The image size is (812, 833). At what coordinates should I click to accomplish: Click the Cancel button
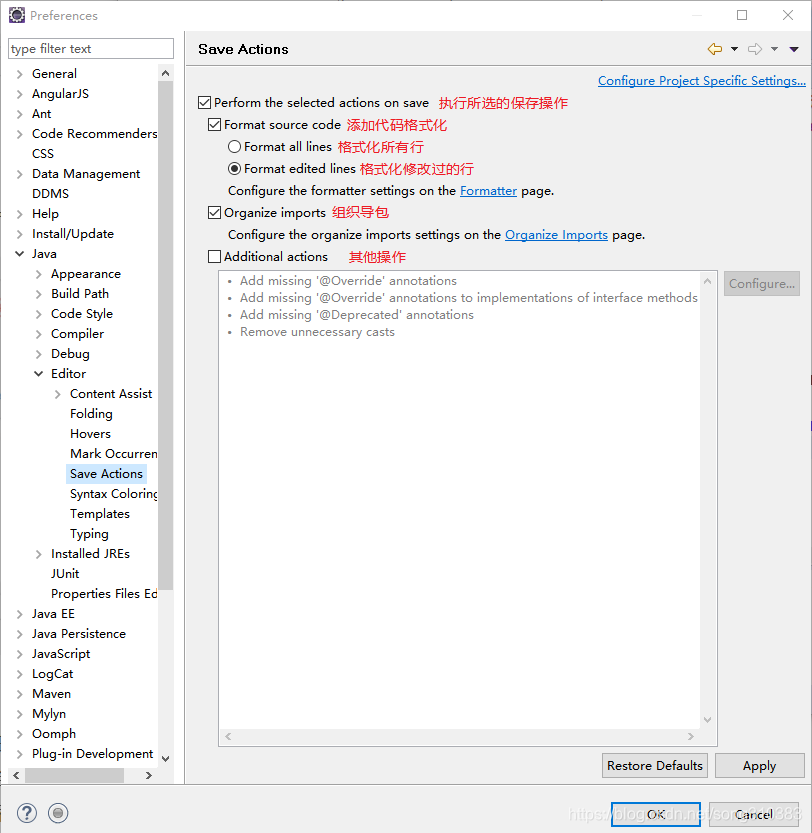point(754,814)
